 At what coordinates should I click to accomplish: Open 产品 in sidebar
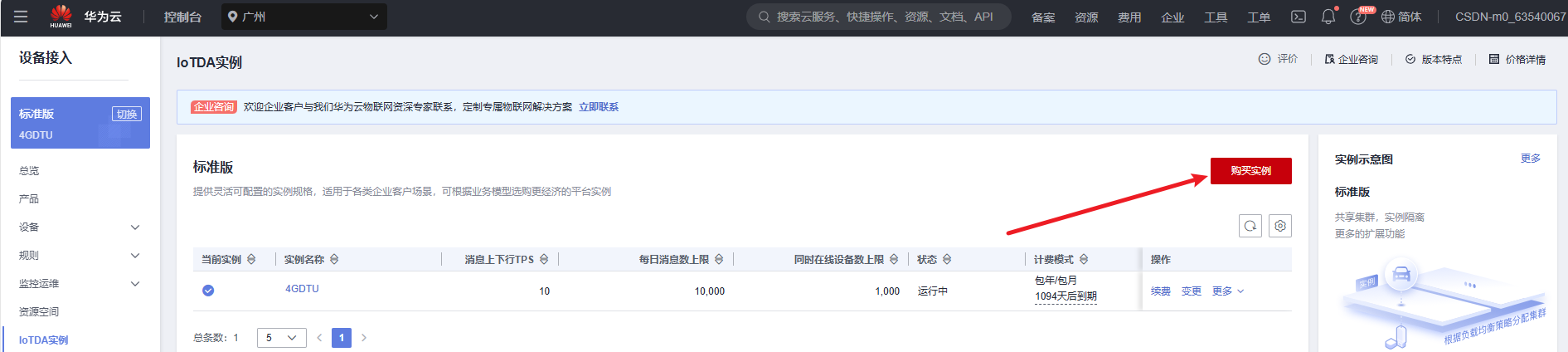click(29, 199)
